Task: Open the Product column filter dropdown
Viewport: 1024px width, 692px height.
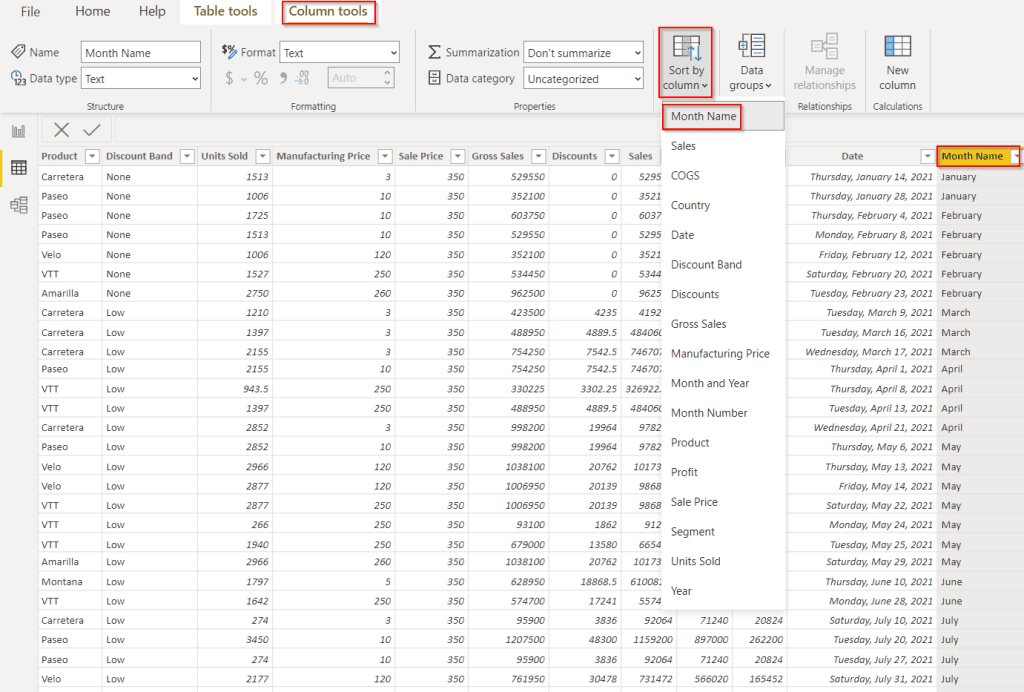Action: [92, 156]
